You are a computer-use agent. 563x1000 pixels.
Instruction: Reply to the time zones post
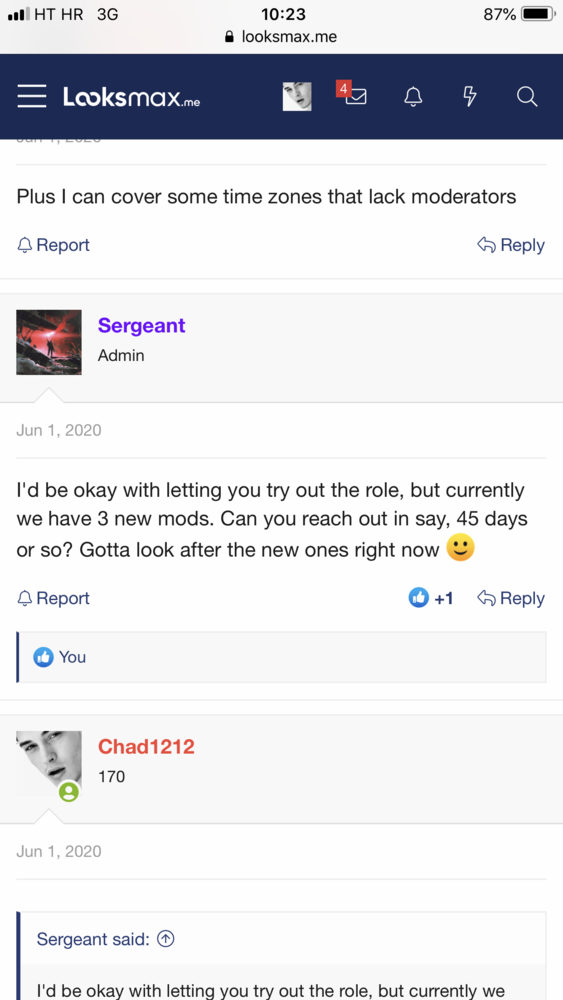click(511, 245)
